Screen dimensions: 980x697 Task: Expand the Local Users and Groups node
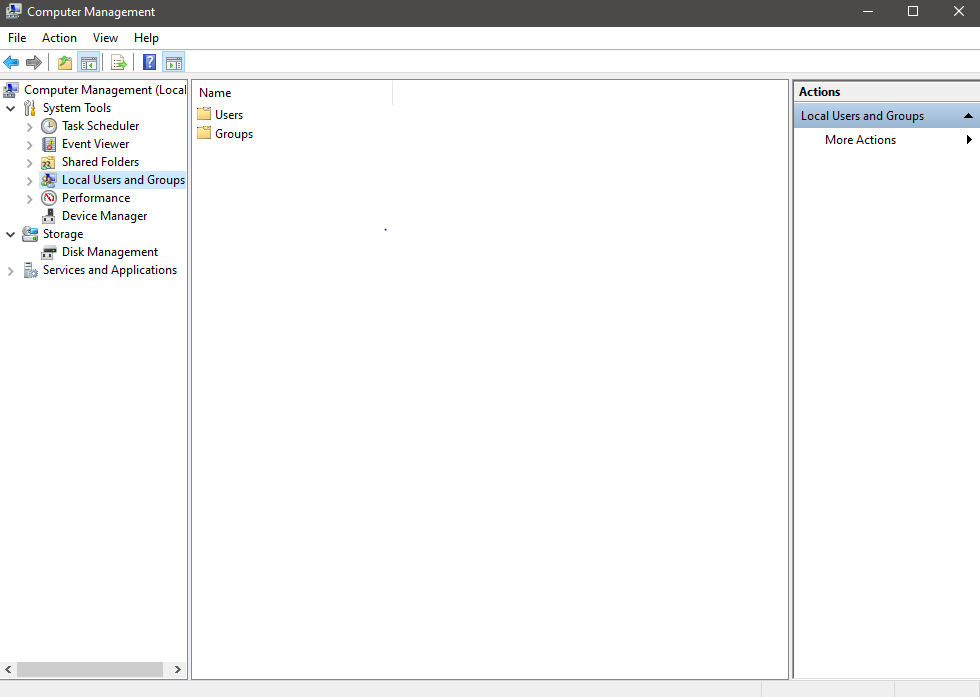click(x=29, y=181)
